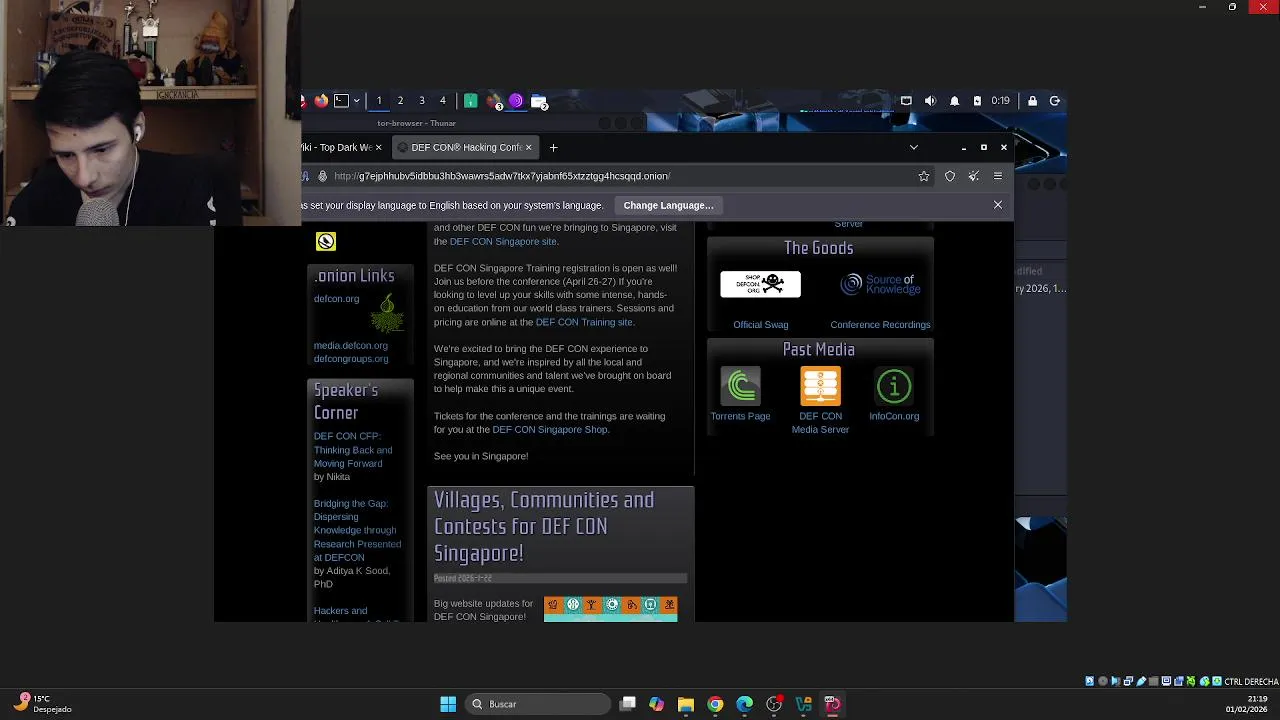Open the purple Tor Browser panel icon
The image size is (1280, 720).
coord(516,101)
